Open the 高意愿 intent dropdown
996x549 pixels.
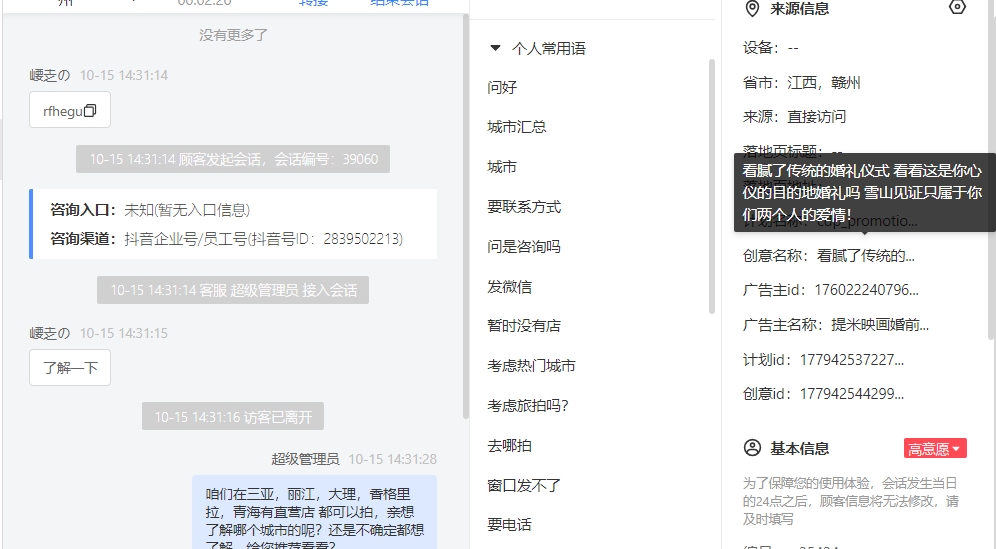coord(935,449)
